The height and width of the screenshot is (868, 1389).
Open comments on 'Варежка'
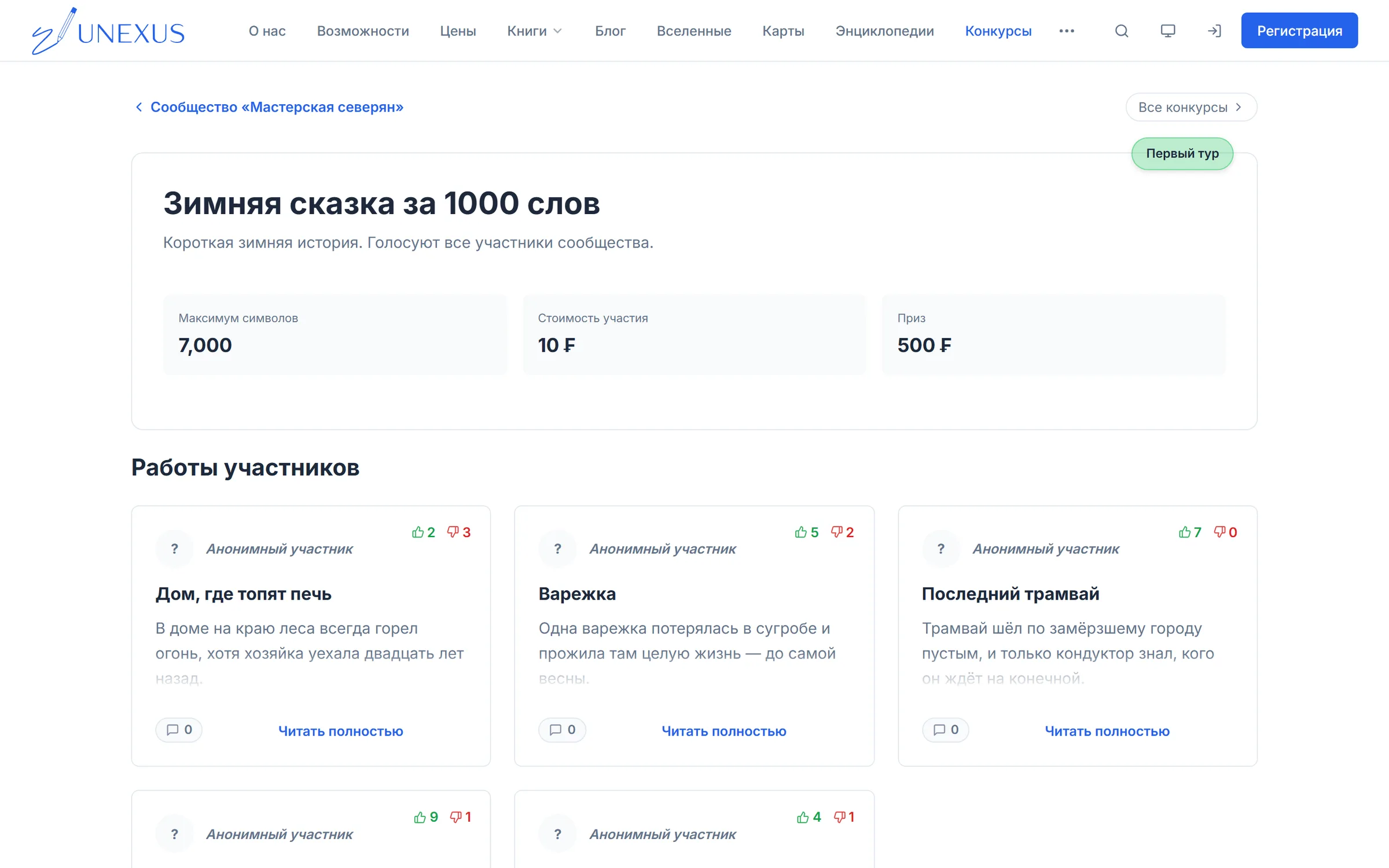point(562,730)
